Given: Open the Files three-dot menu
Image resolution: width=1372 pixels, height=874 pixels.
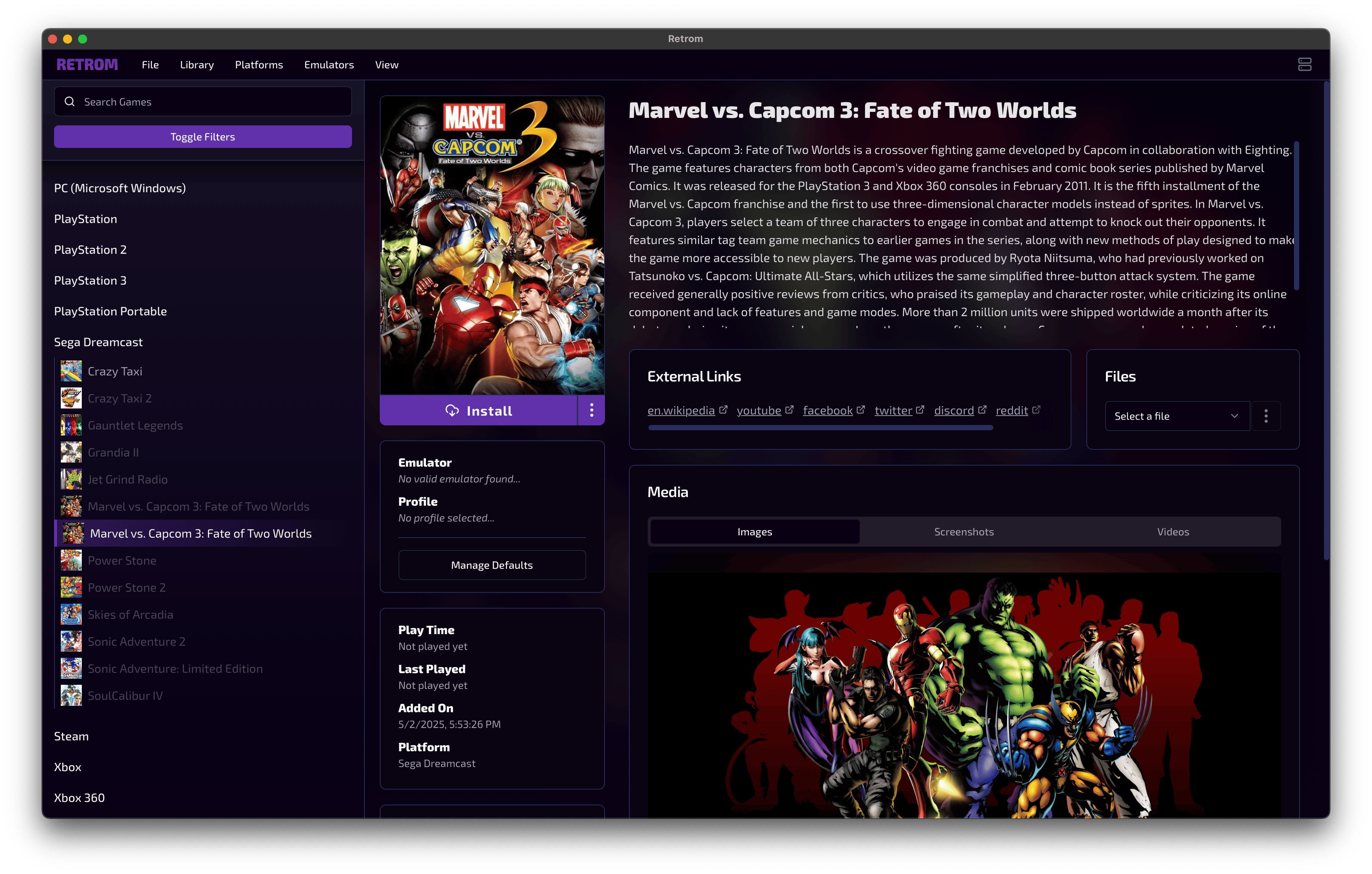Looking at the screenshot, I should (x=1265, y=416).
